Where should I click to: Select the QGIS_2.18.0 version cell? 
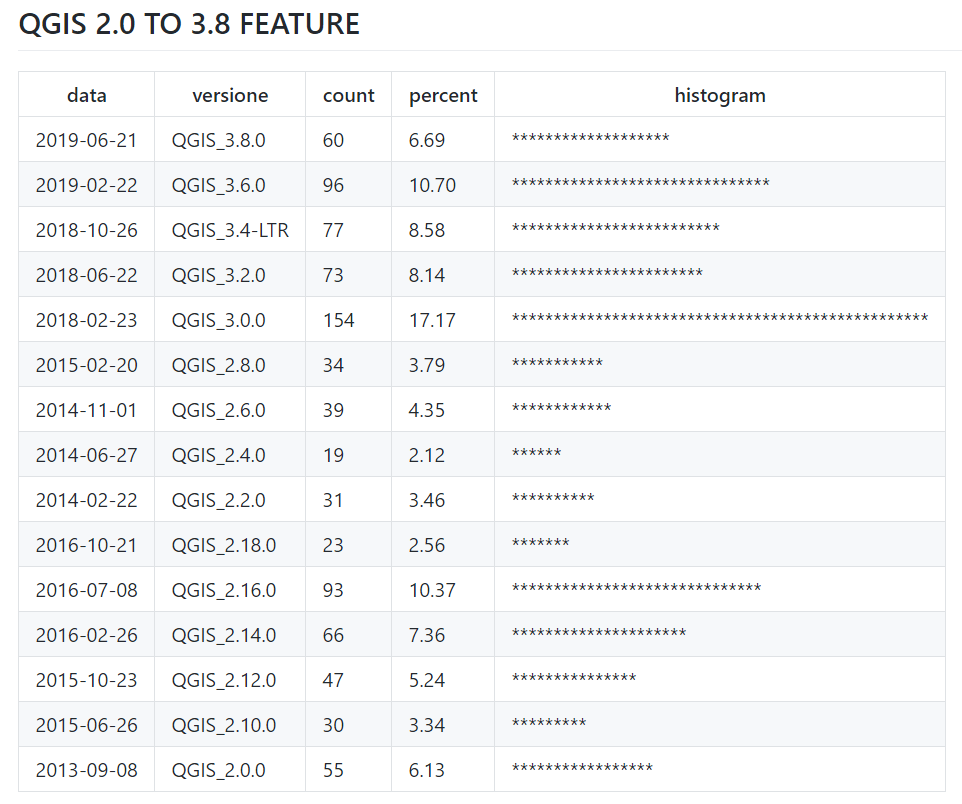(223, 545)
